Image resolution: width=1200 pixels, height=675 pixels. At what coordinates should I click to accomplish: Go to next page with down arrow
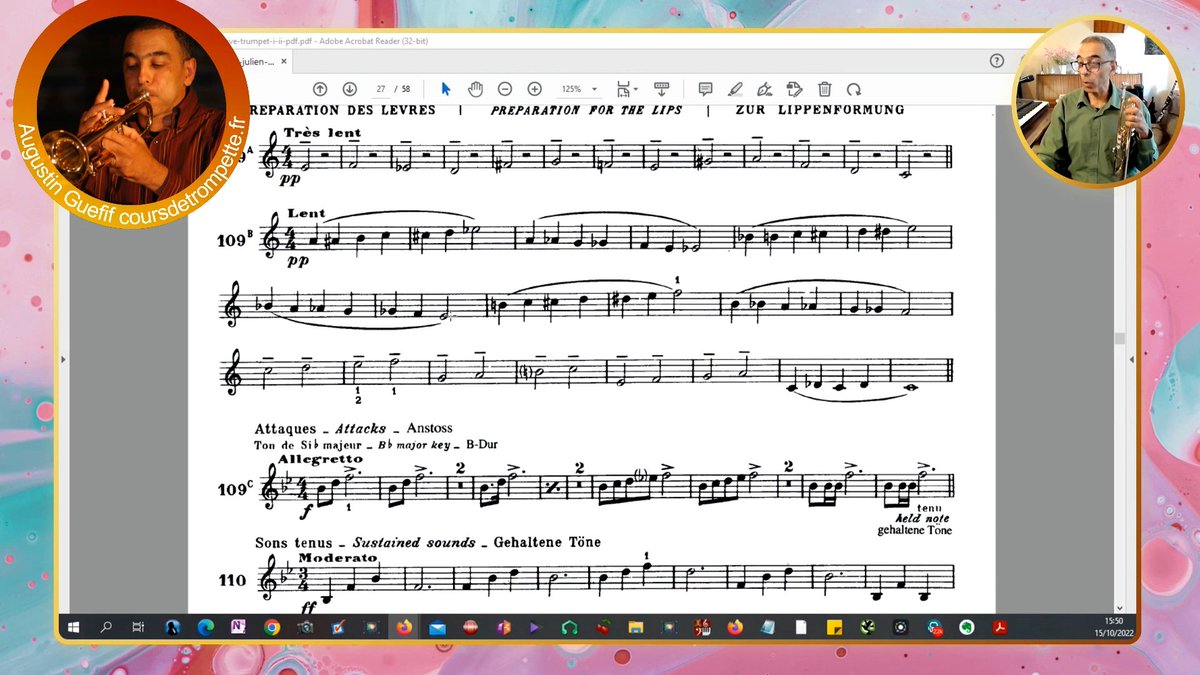point(349,89)
